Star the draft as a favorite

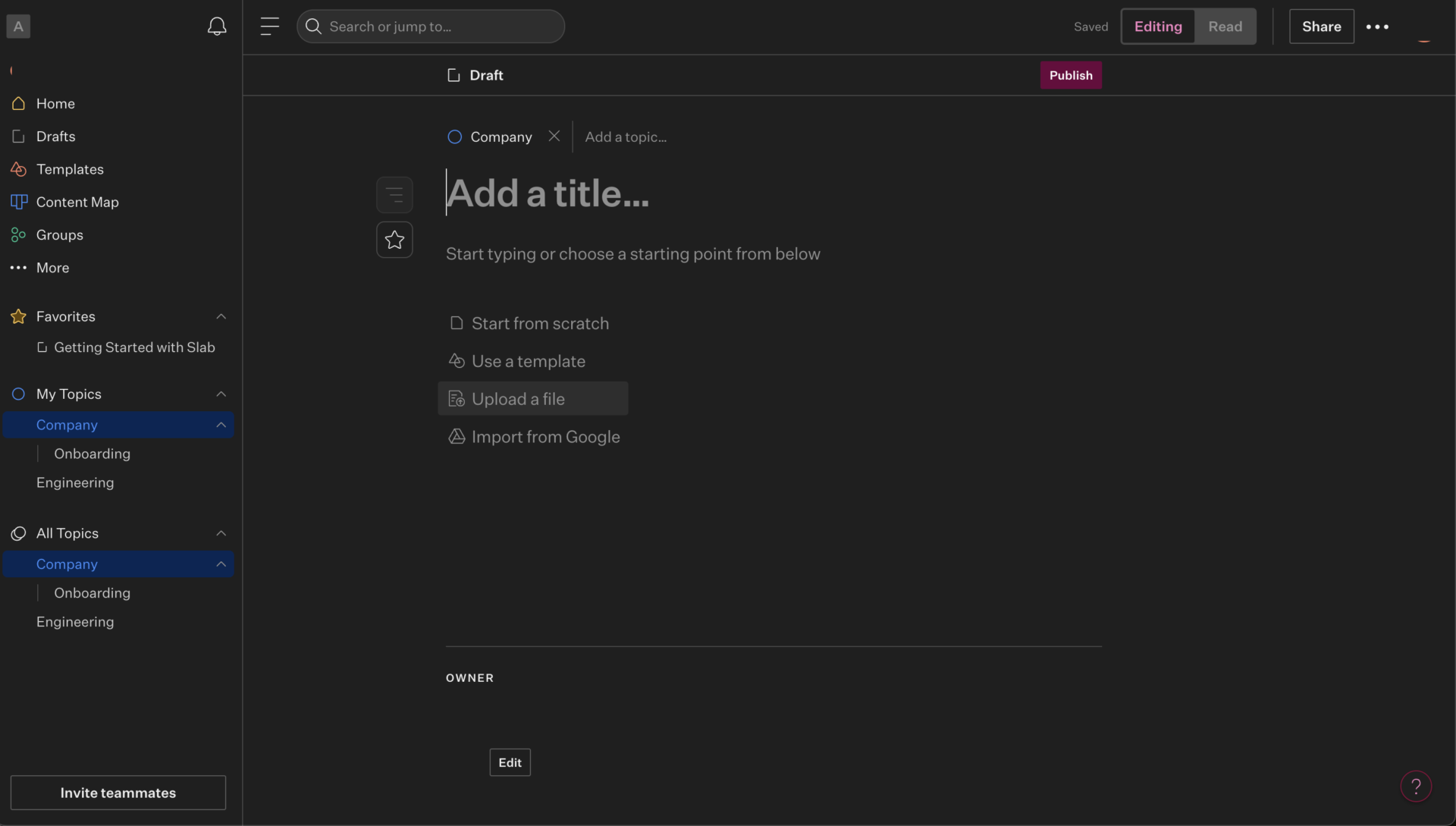(x=394, y=240)
